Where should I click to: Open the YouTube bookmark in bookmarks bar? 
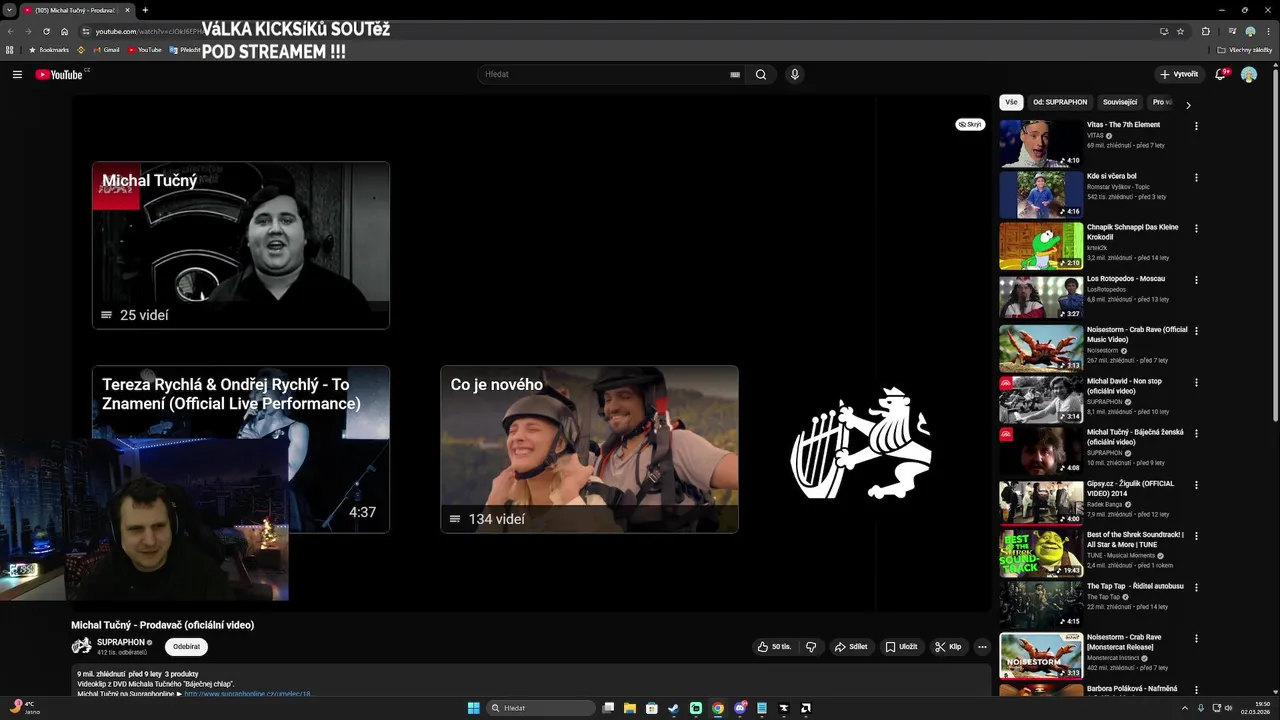tap(145, 50)
